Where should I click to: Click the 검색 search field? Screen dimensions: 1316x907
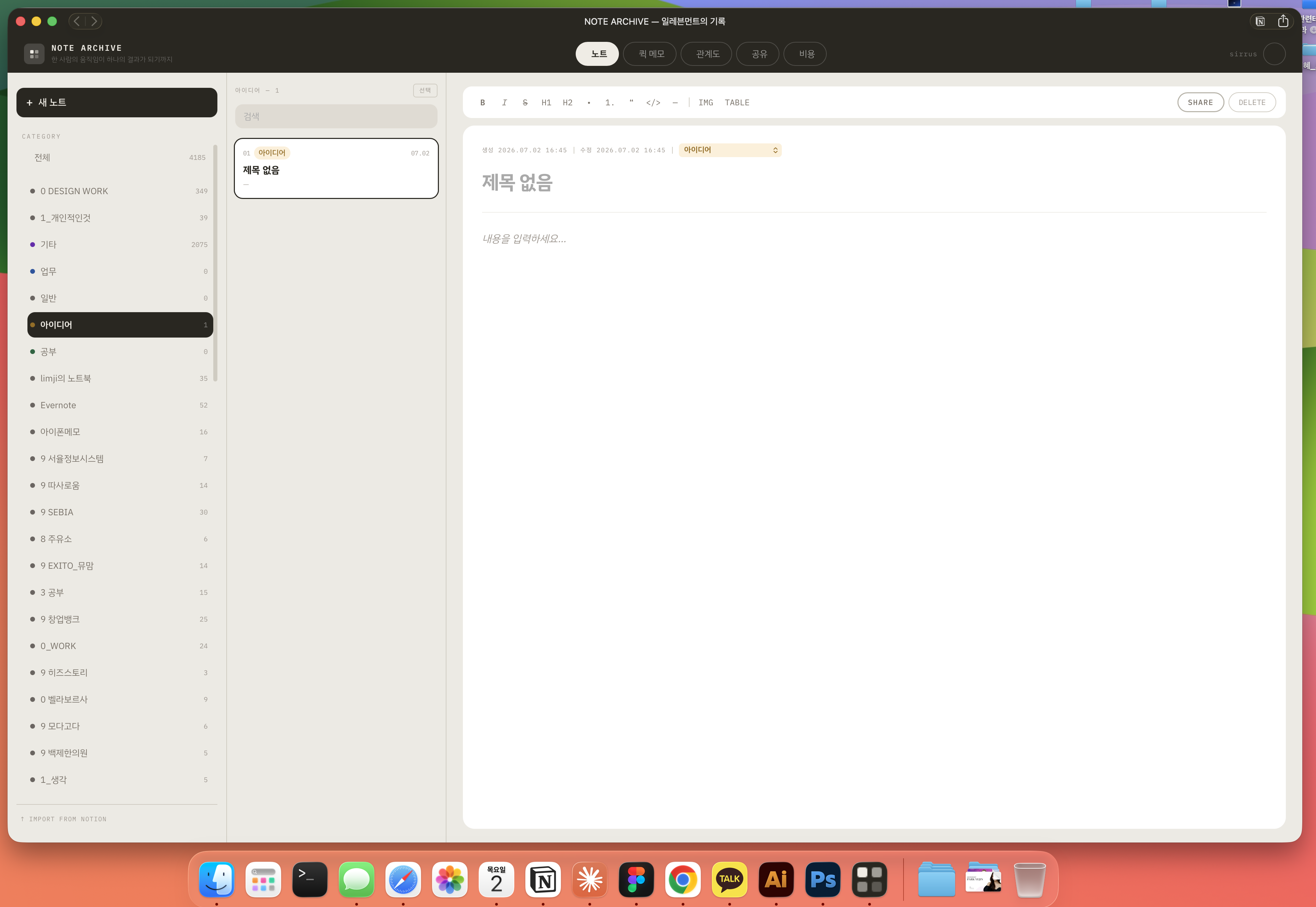click(x=336, y=116)
